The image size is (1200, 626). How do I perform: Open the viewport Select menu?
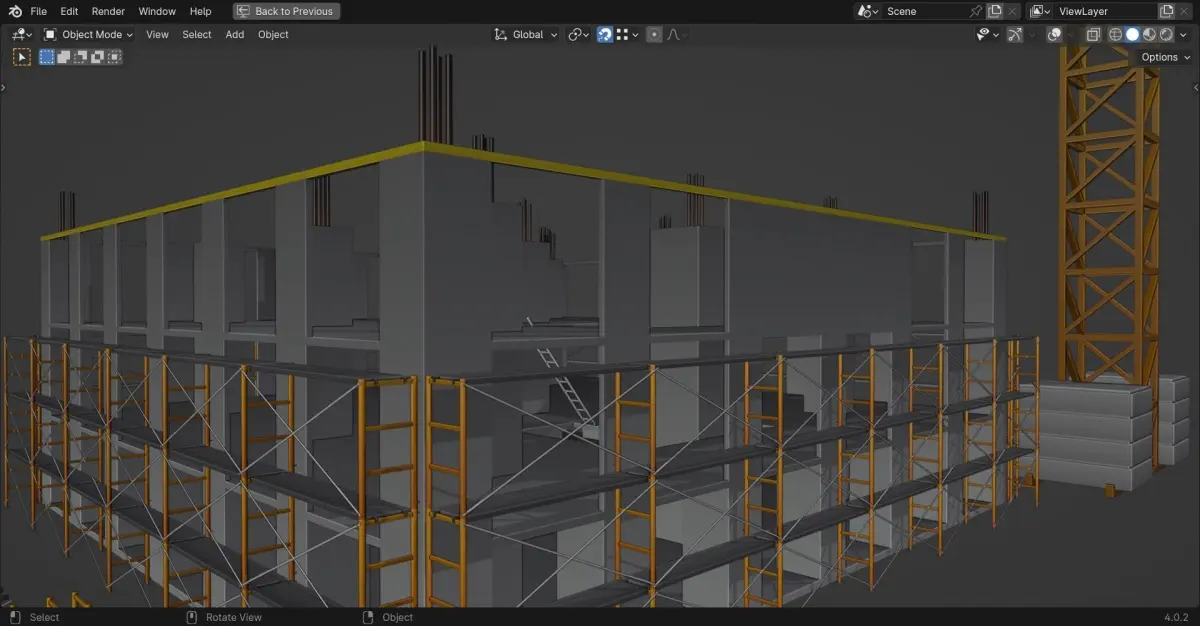[197, 34]
